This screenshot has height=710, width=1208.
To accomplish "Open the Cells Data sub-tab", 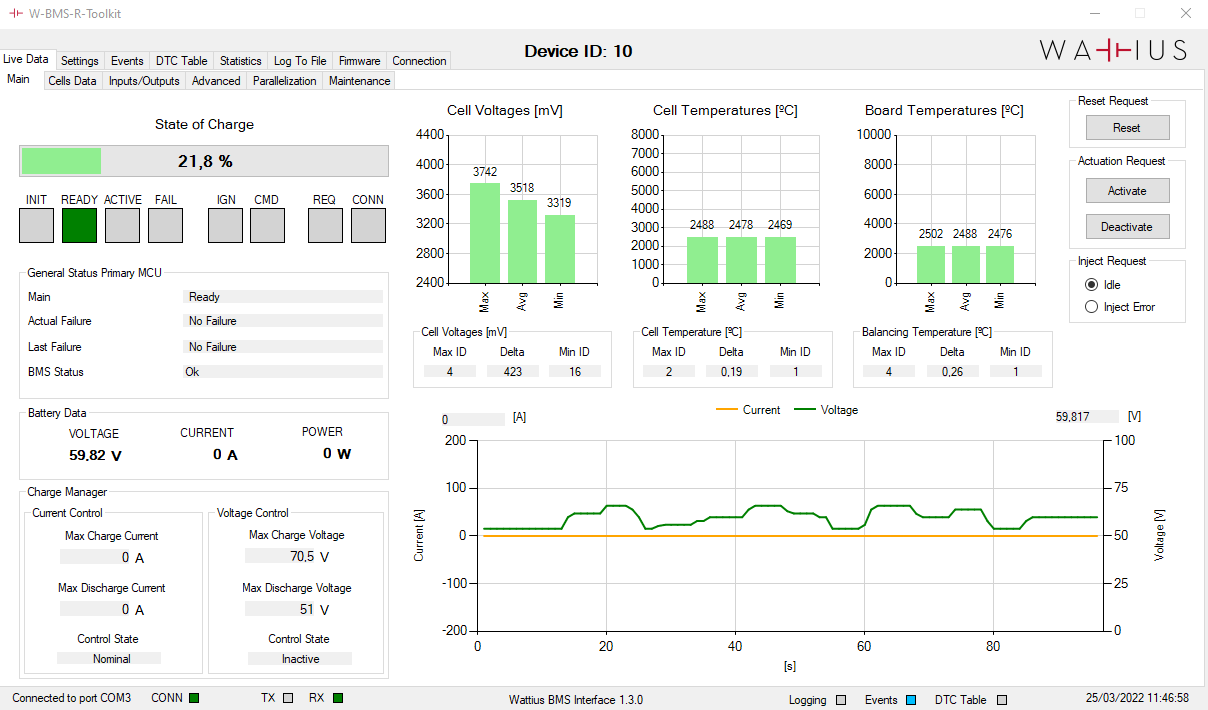I will pyautogui.click(x=73, y=81).
